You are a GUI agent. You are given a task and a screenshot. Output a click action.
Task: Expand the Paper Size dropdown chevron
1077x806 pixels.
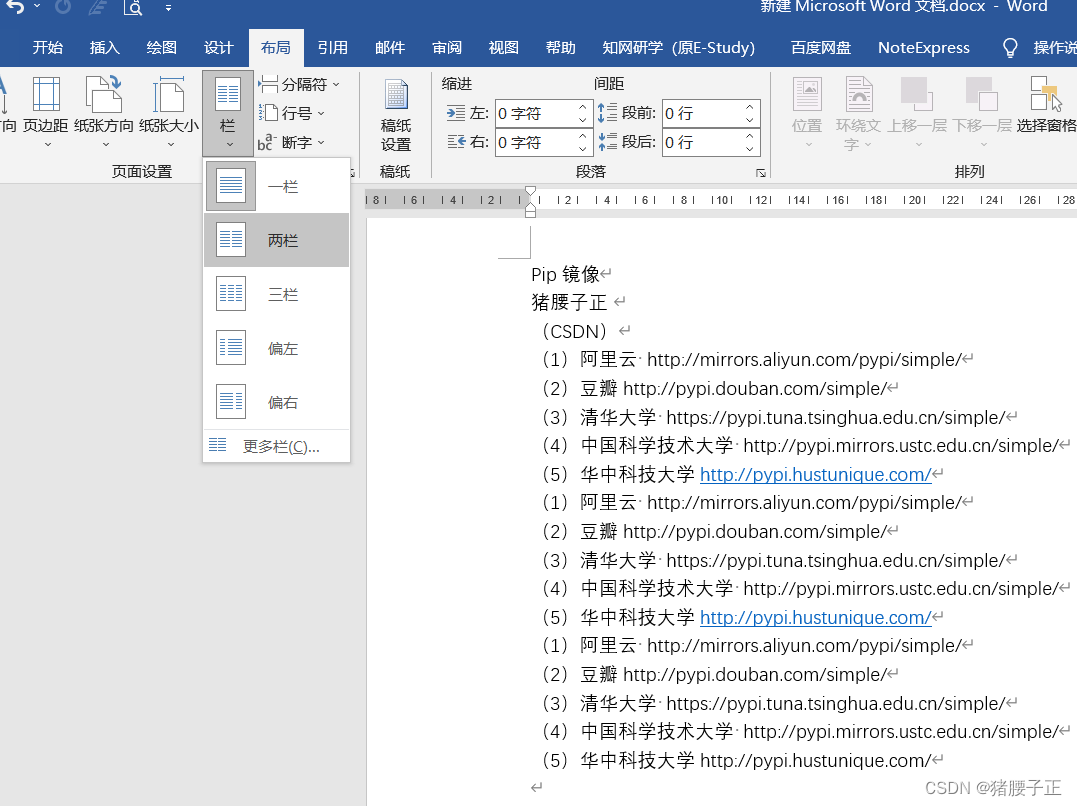[x=171, y=145]
